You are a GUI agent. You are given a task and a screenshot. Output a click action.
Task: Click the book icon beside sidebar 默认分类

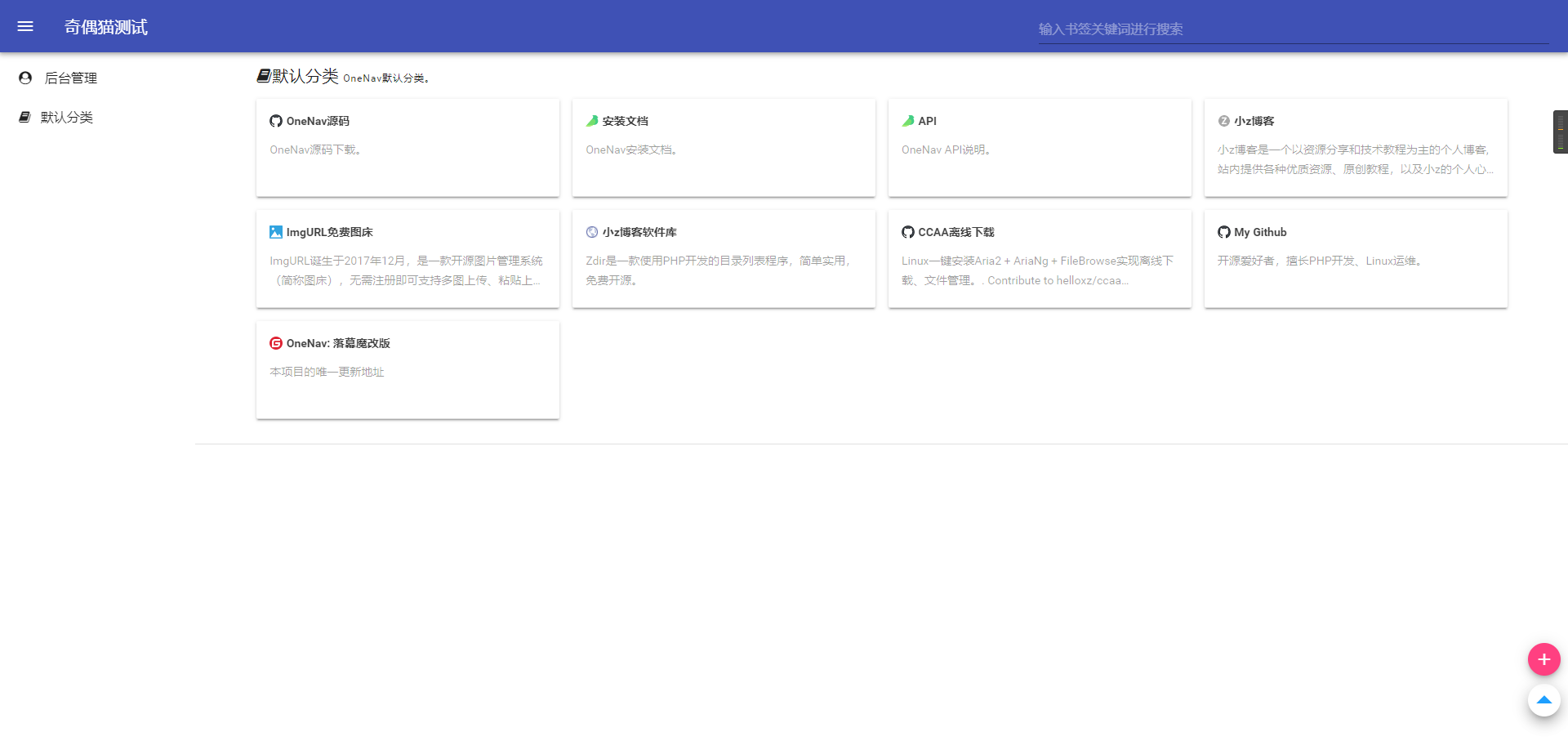[x=24, y=117]
